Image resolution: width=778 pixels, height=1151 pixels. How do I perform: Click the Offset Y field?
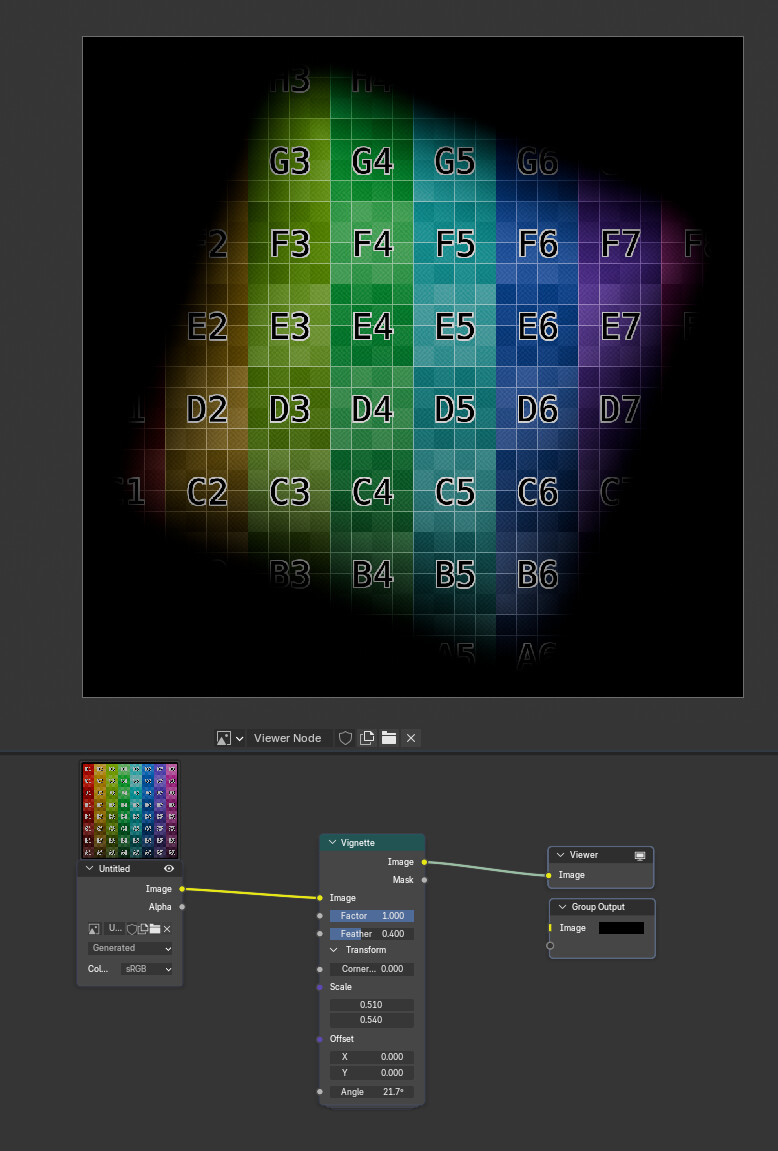[x=371, y=1072]
